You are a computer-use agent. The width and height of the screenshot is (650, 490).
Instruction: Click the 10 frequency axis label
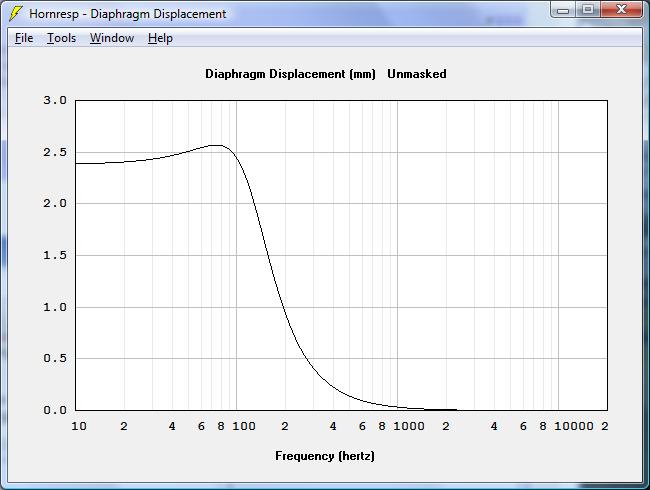point(79,426)
